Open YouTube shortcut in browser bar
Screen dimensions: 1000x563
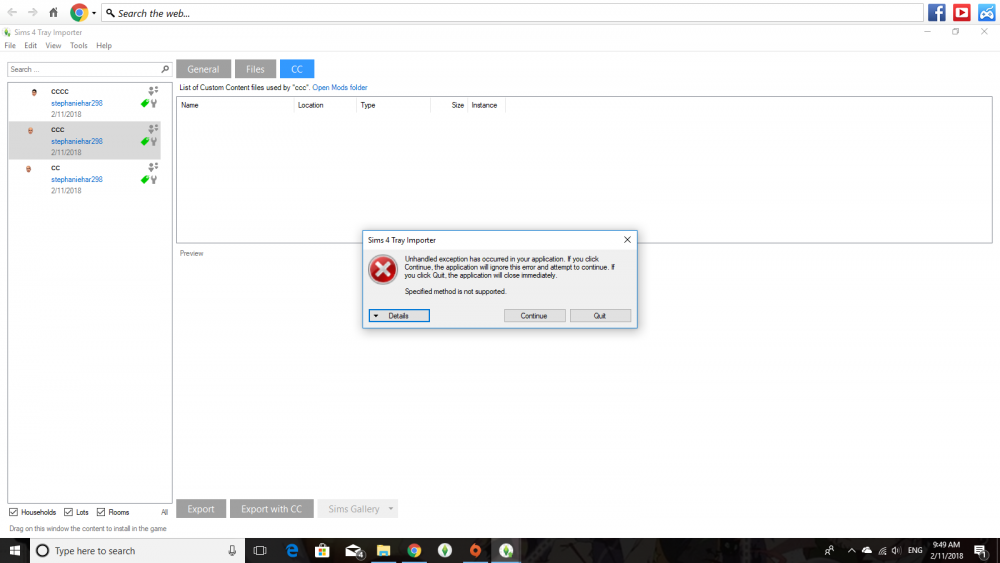[x=962, y=13]
